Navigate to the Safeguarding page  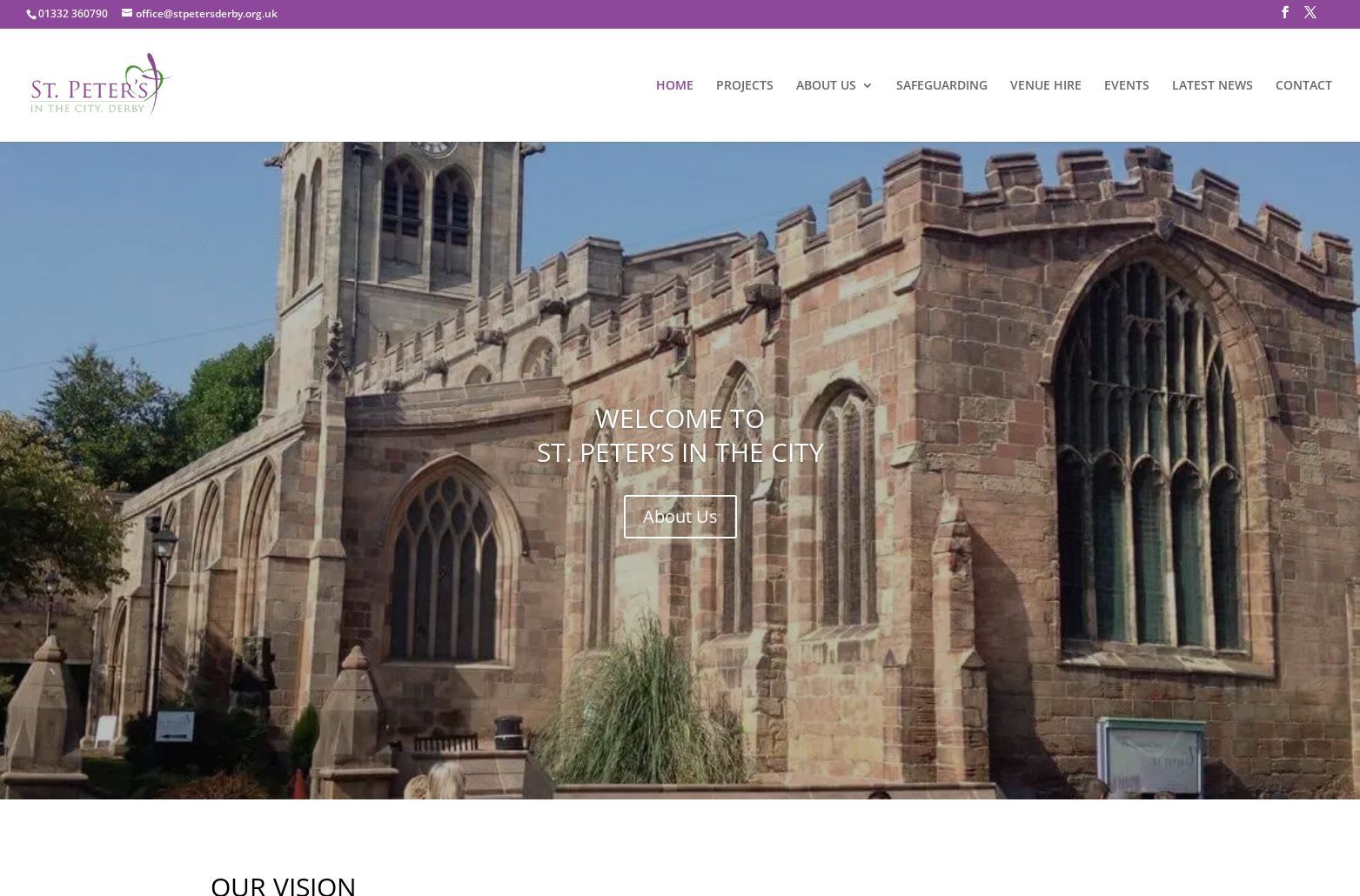[x=941, y=84]
